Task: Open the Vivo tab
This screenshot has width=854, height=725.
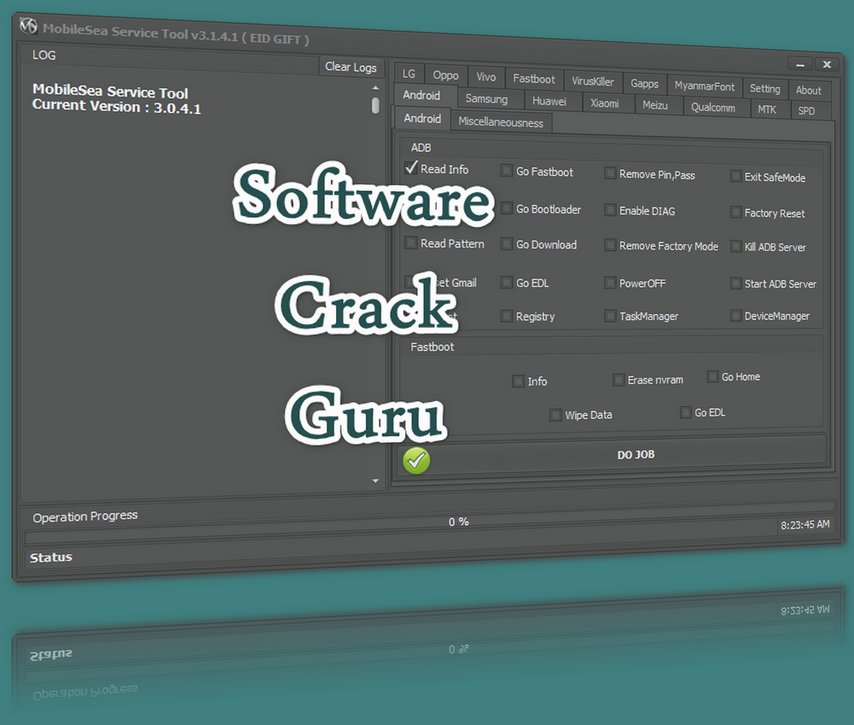Action: tap(486, 77)
